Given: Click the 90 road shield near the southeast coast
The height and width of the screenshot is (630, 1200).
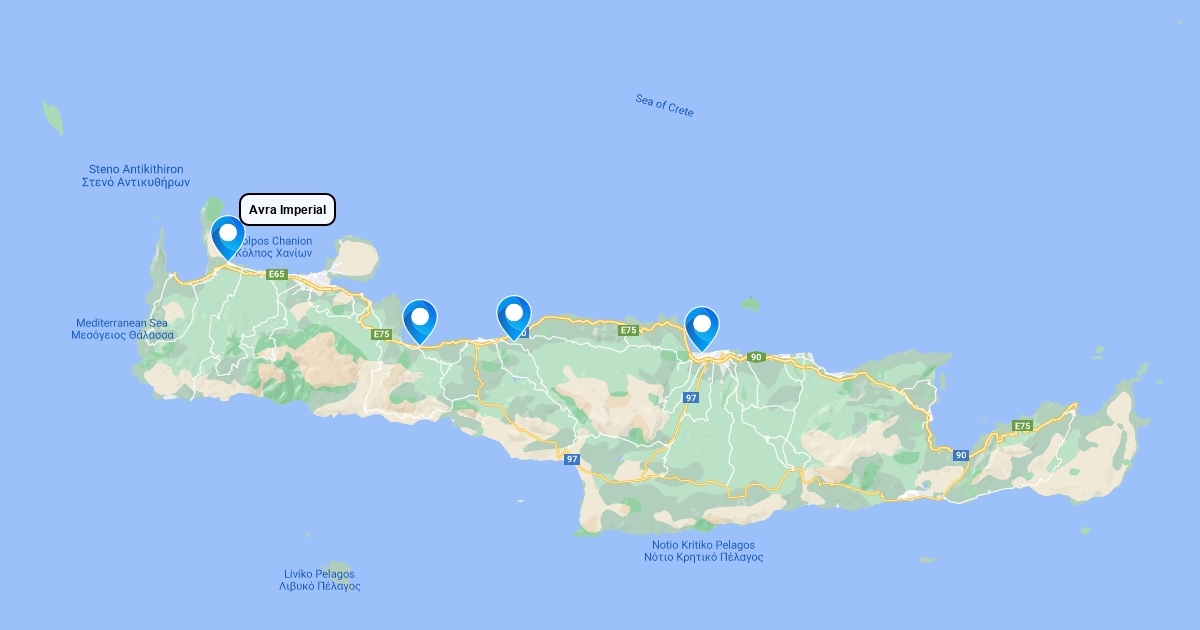Looking at the screenshot, I should point(961,455).
